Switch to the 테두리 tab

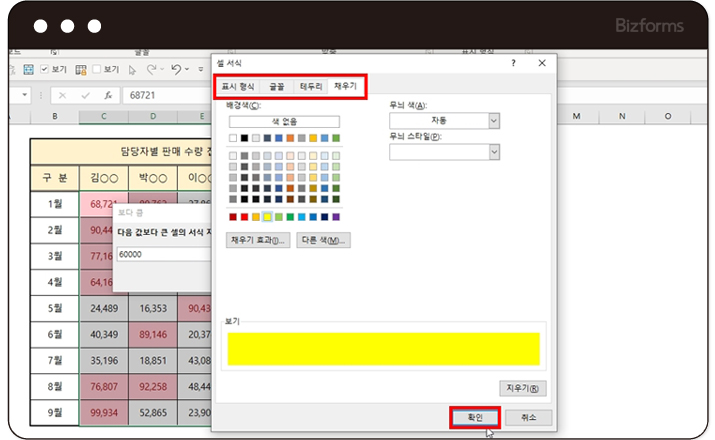pos(311,88)
